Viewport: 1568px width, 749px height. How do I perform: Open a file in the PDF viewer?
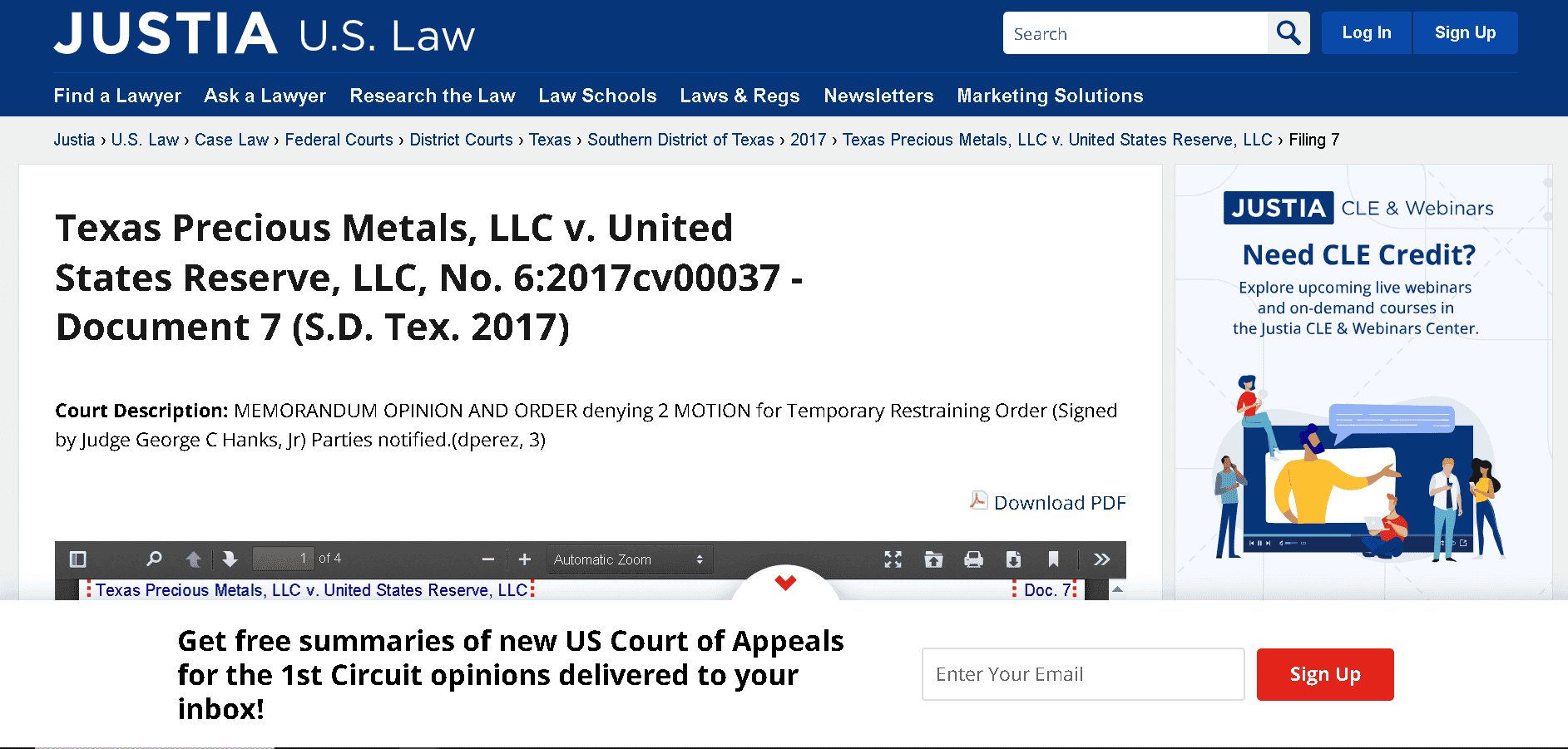[x=933, y=559]
